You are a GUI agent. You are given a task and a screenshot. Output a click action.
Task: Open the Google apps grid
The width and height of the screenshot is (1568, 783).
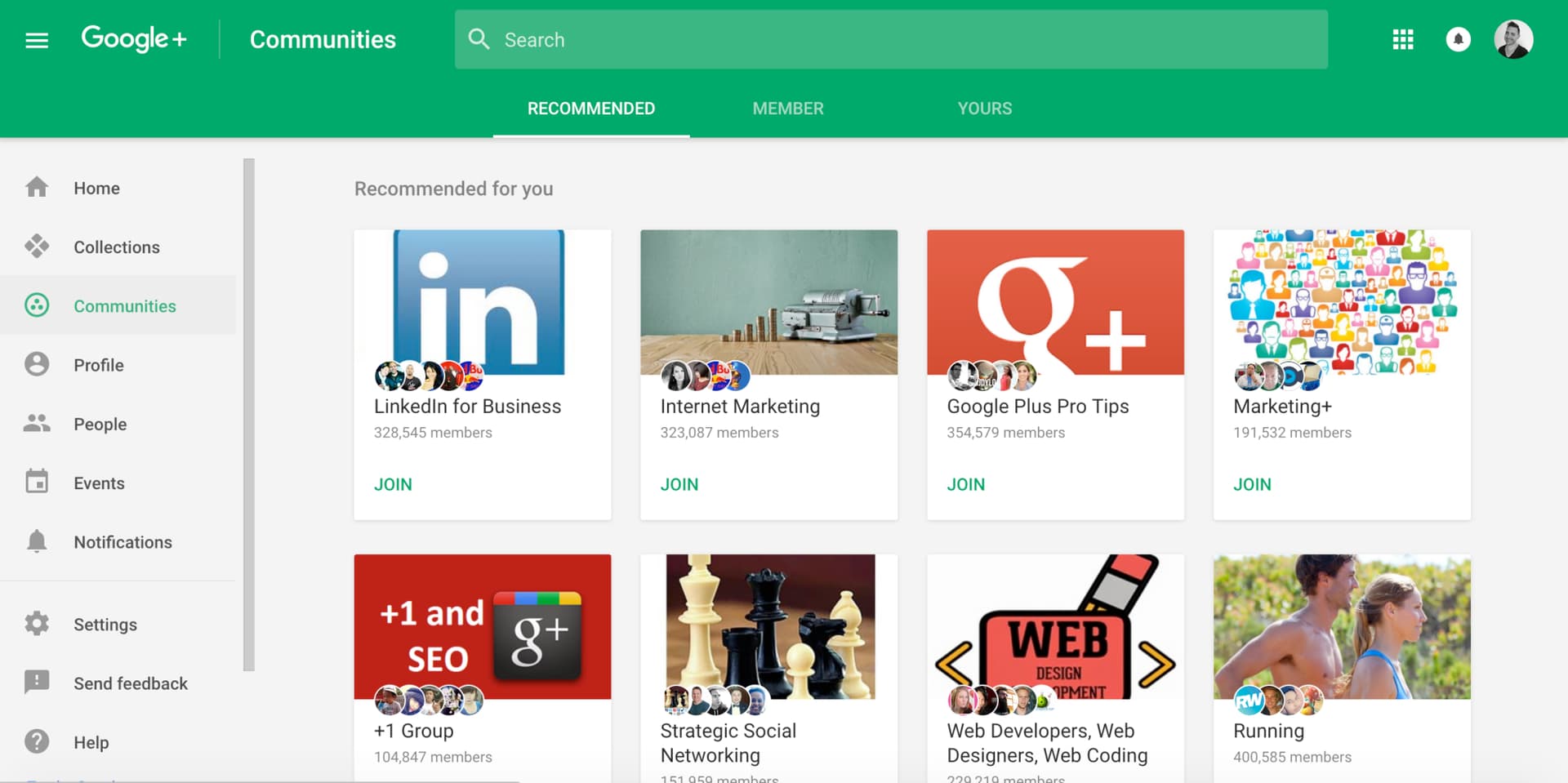click(1402, 40)
